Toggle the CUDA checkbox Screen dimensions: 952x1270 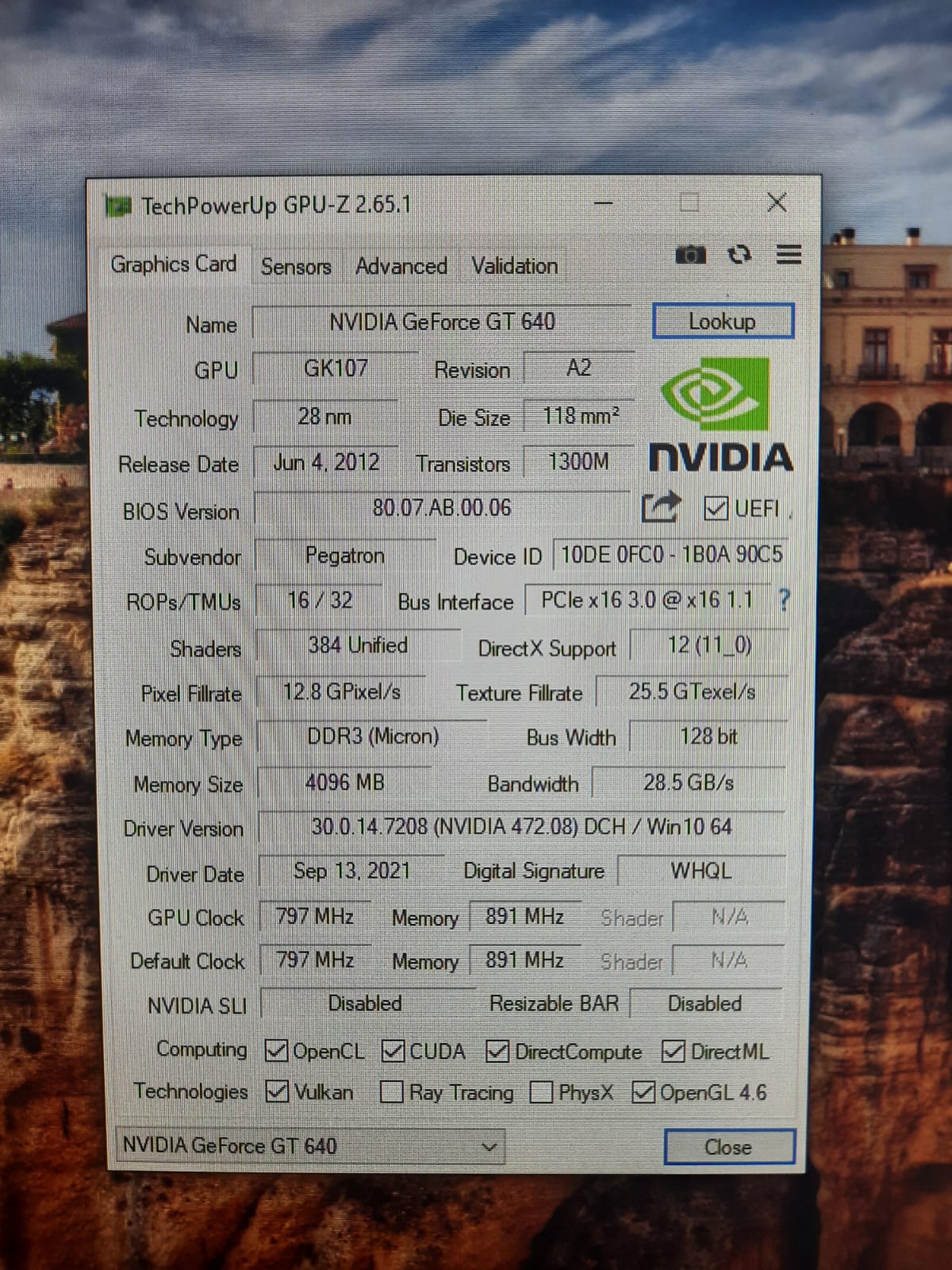tap(393, 1051)
